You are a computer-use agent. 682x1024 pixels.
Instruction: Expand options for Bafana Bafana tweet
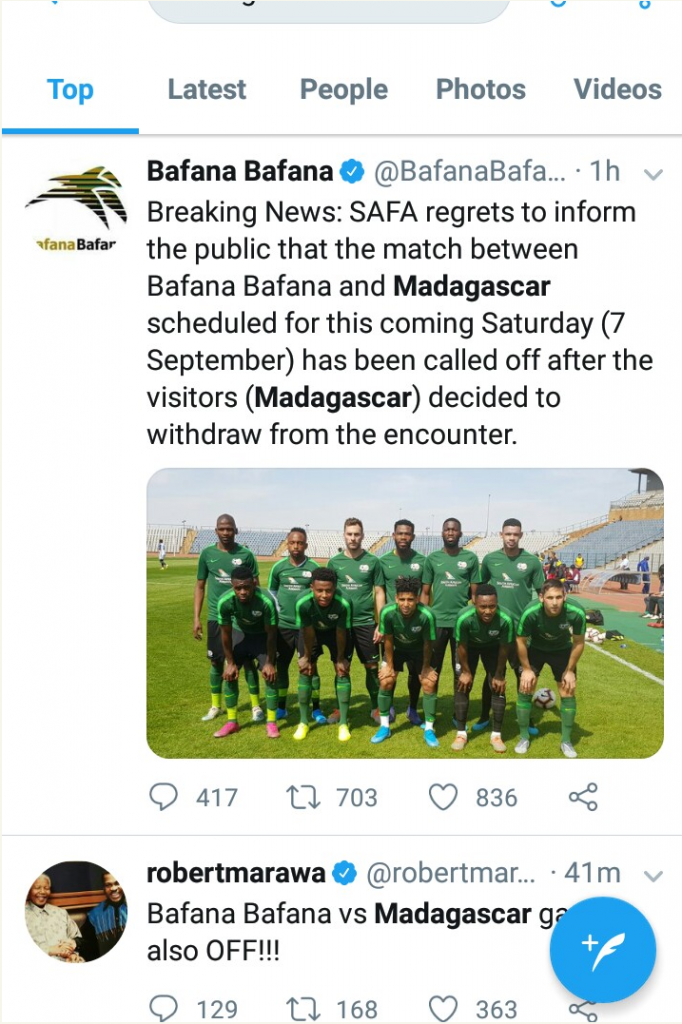tap(653, 174)
